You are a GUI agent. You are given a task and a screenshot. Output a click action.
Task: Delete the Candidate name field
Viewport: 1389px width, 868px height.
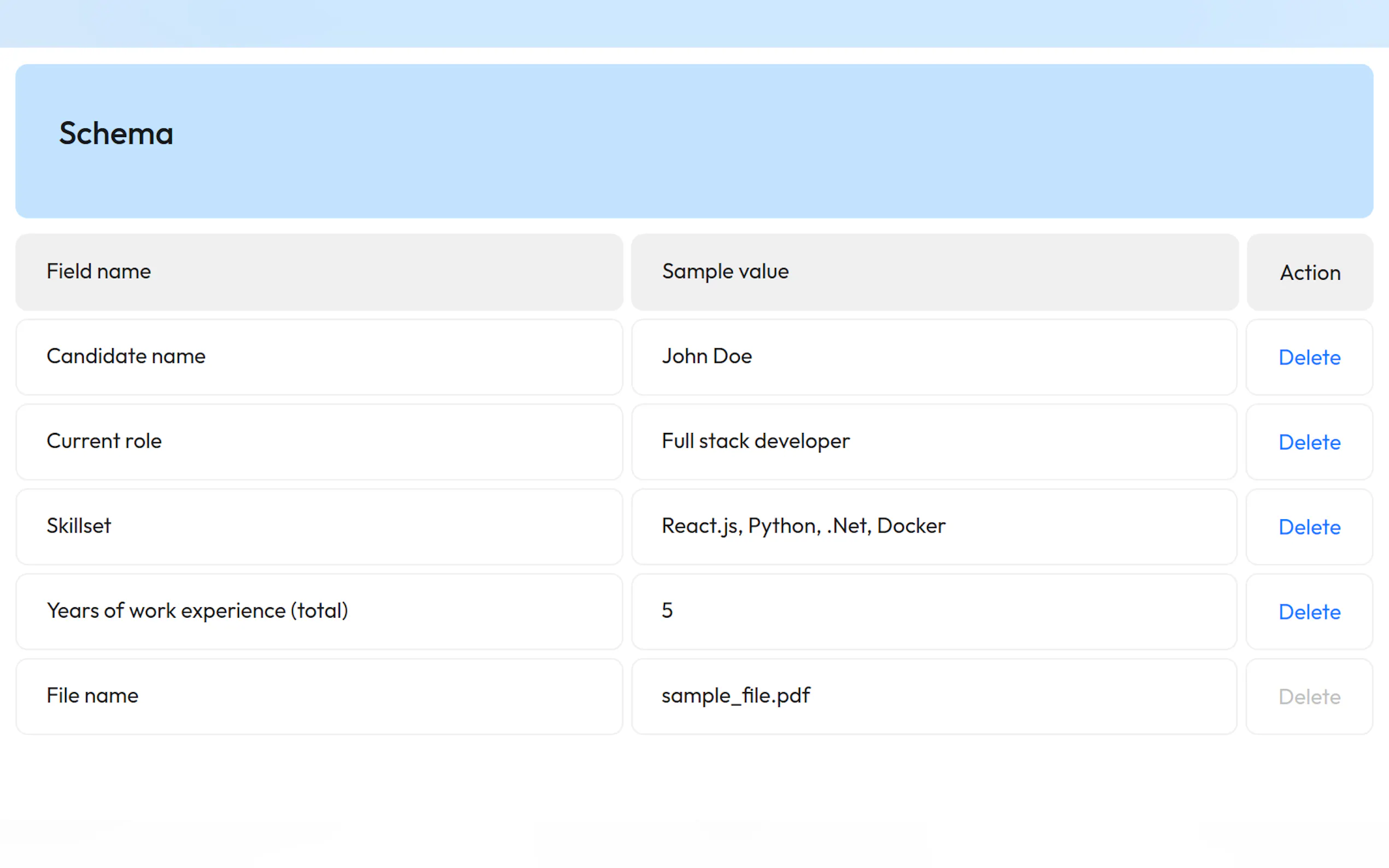pyautogui.click(x=1309, y=357)
